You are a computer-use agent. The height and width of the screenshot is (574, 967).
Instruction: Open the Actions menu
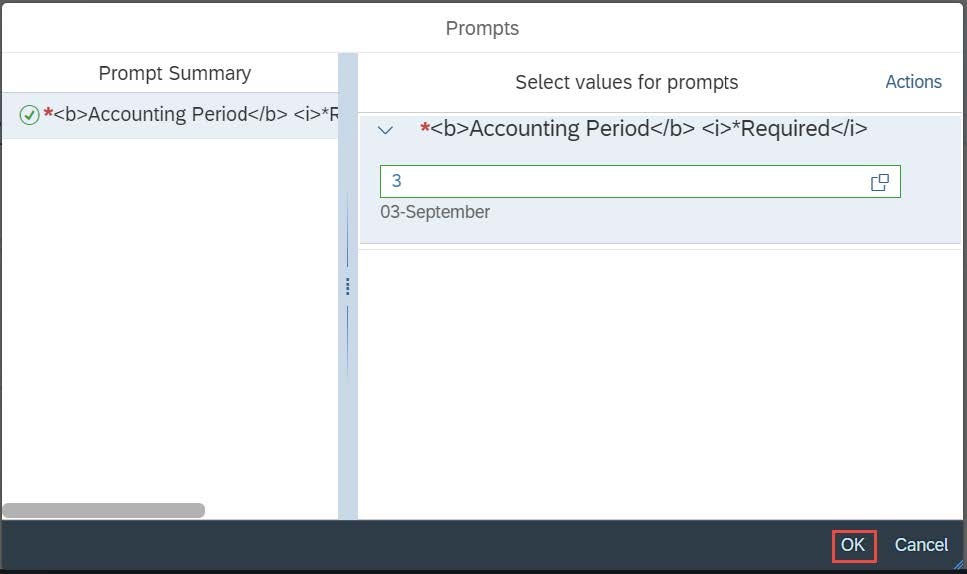point(913,82)
